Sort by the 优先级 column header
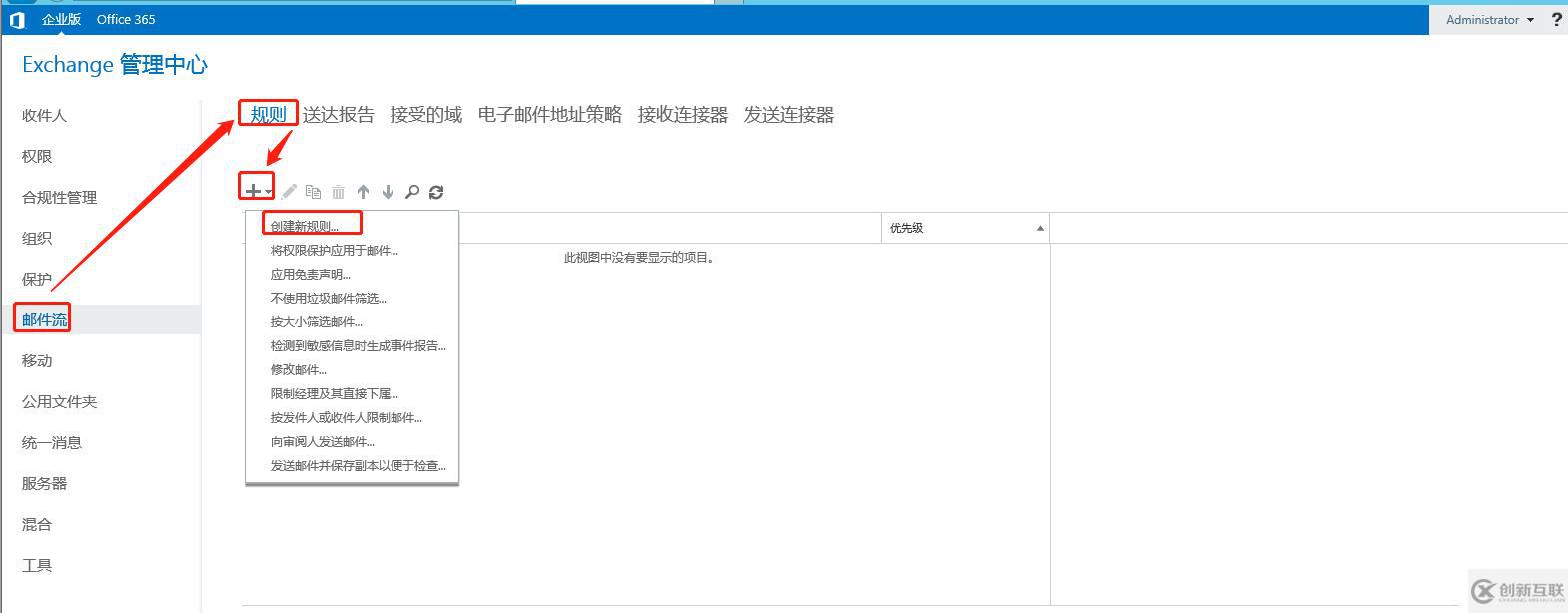This screenshot has height=613, width=1568. 965,228
